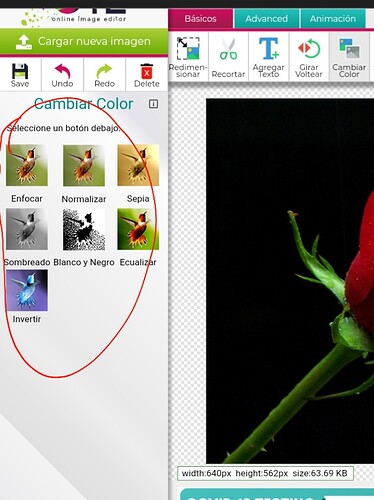Screen dimensions: 374x500
Task: Click the 'Seleccione un botón debajo' text
Action: (x=63, y=128)
